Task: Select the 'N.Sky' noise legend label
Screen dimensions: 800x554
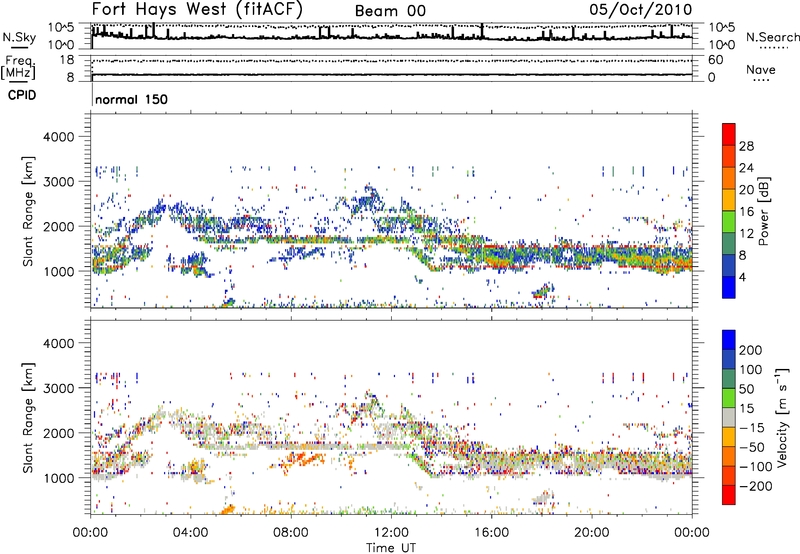Action: (x=19, y=37)
